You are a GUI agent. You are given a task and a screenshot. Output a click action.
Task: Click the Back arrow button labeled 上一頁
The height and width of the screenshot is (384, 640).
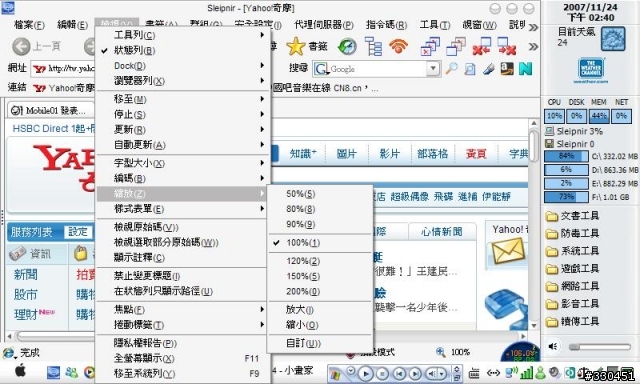click(36, 47)
